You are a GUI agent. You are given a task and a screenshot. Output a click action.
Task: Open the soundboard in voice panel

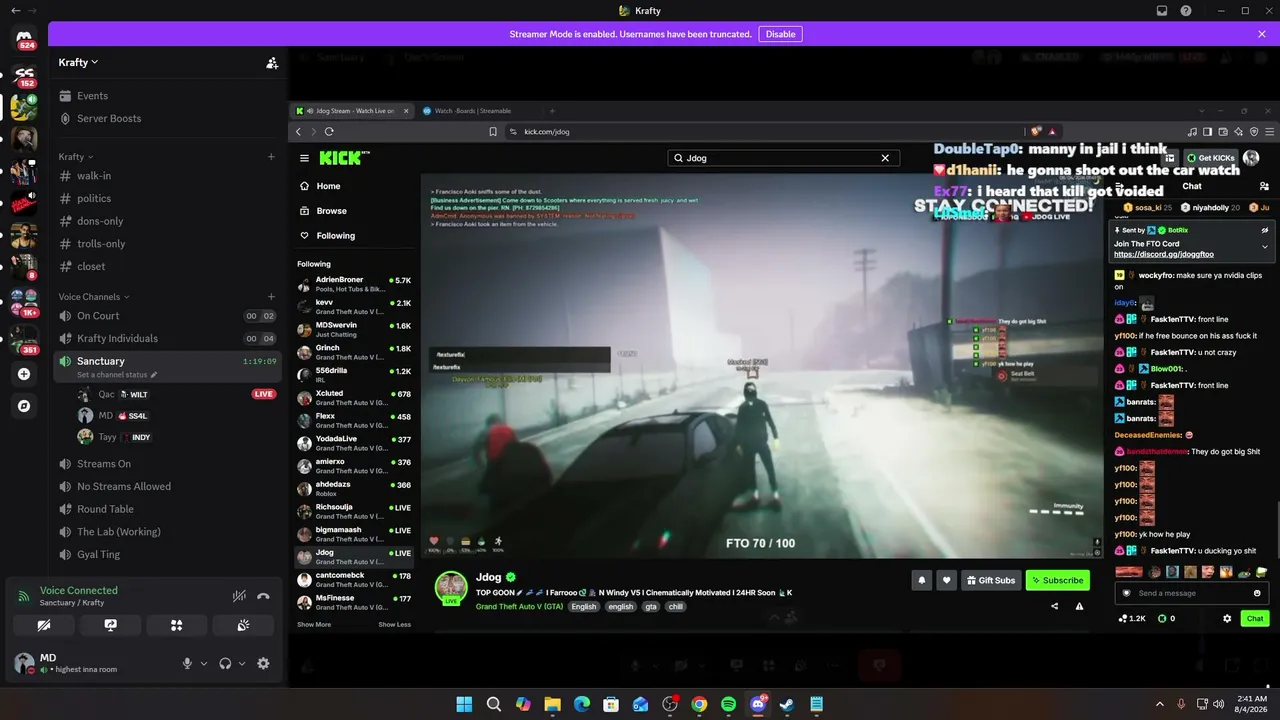pyautogui.click(x=242, y=625)
